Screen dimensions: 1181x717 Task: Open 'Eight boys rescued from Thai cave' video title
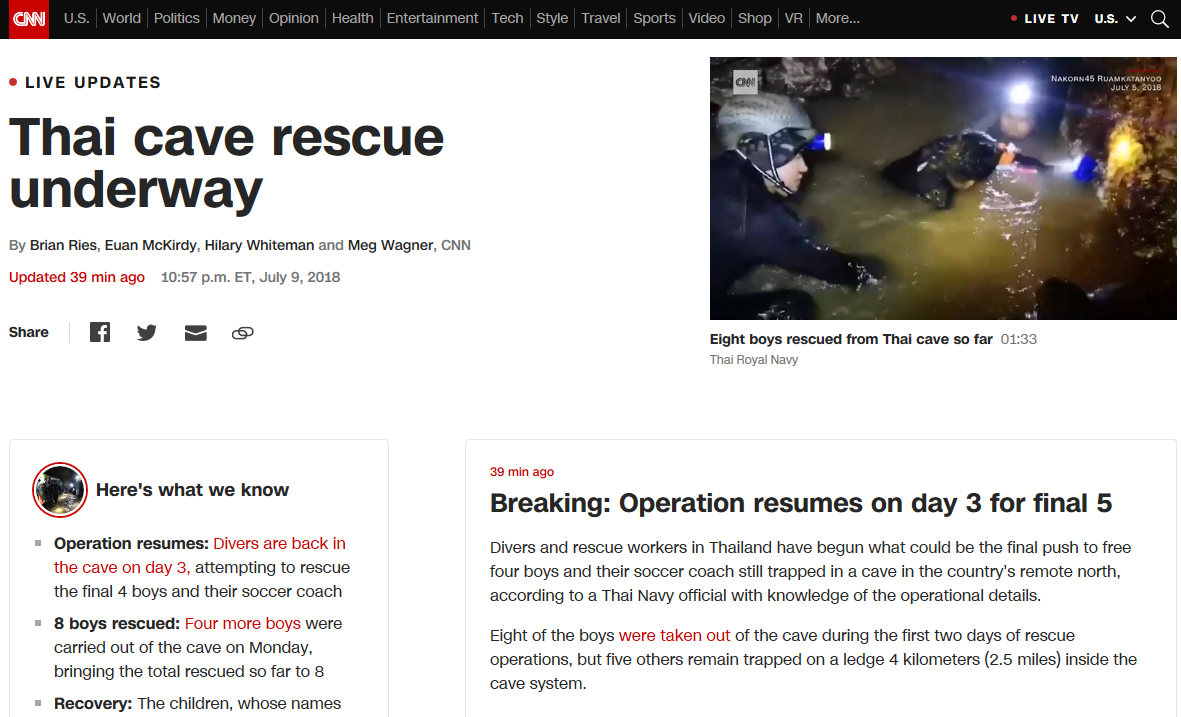tap(851, 339)
